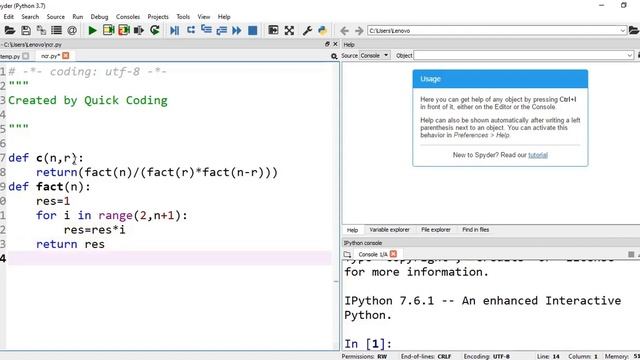Open the Debug menu
The width and height of the screenshot is (640, 360).
(99, 17)
